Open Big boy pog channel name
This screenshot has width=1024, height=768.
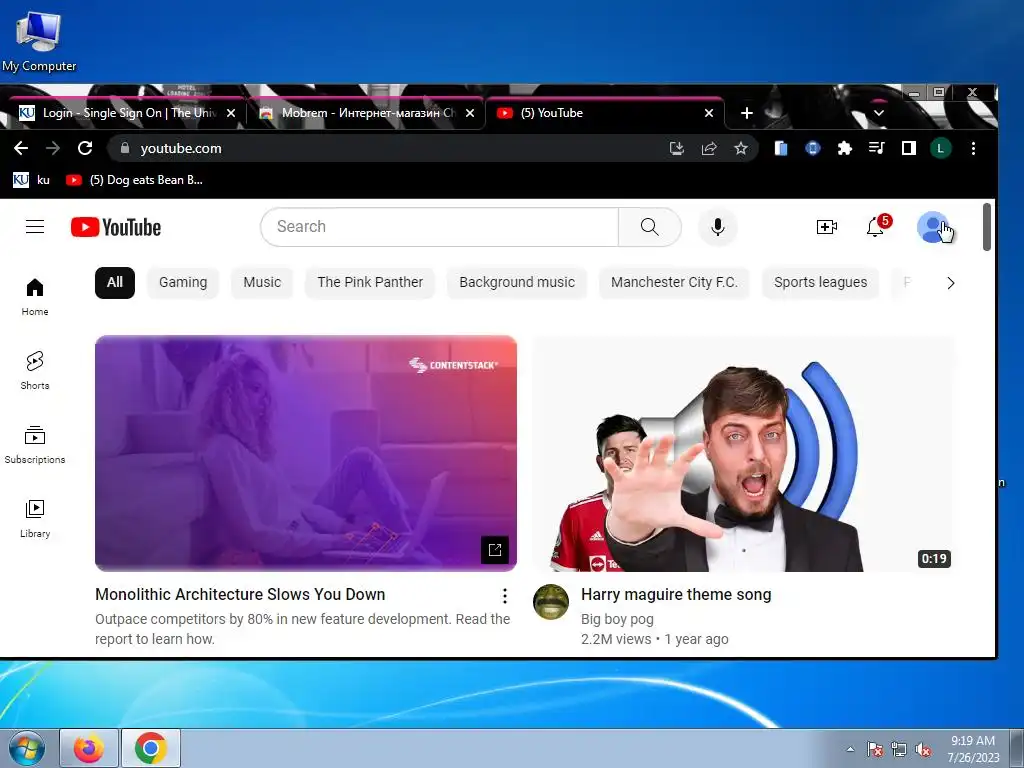pos(617,618)
